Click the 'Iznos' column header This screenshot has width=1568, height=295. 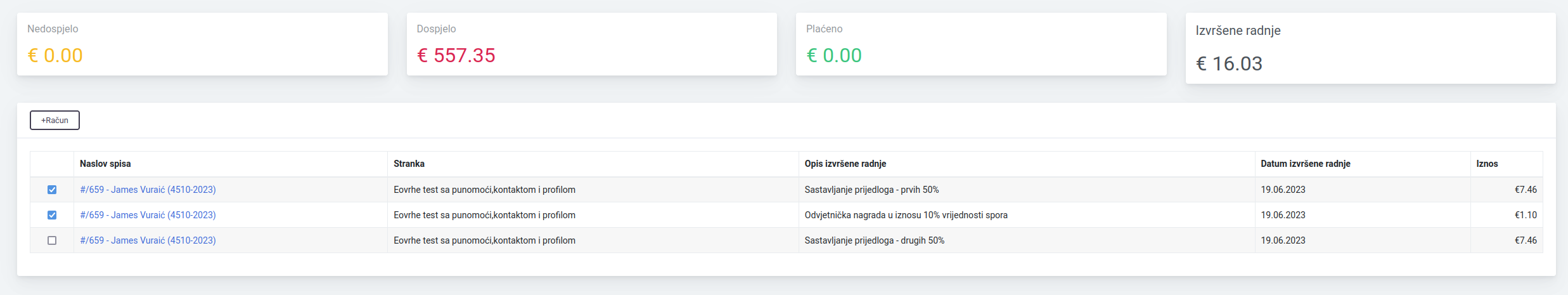click(1487, 164)
